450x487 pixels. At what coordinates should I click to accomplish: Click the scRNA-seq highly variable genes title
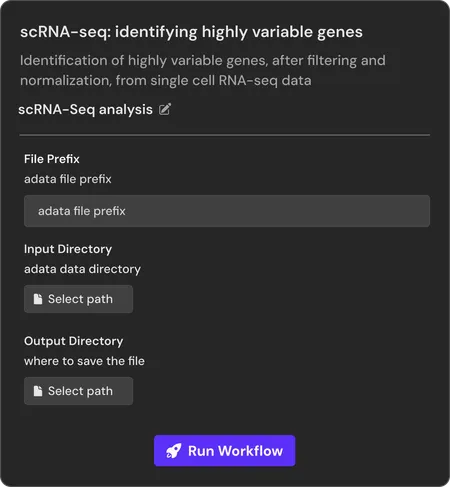click(x=191, y=32)
